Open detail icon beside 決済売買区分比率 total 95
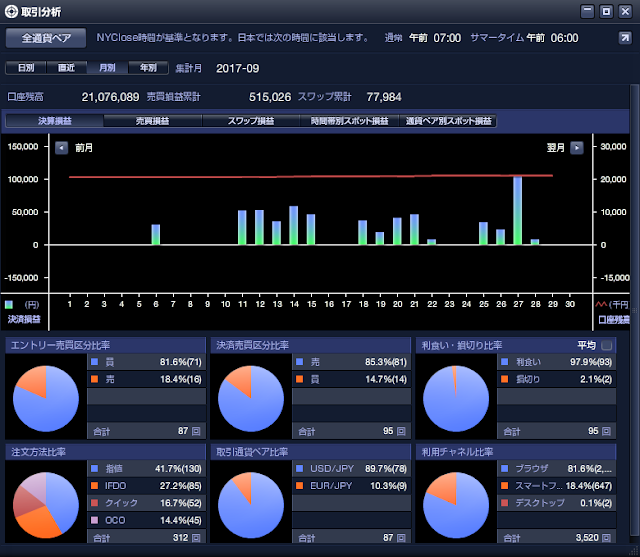The width and height of the screenshot is (640, 557). click(401, 431)
